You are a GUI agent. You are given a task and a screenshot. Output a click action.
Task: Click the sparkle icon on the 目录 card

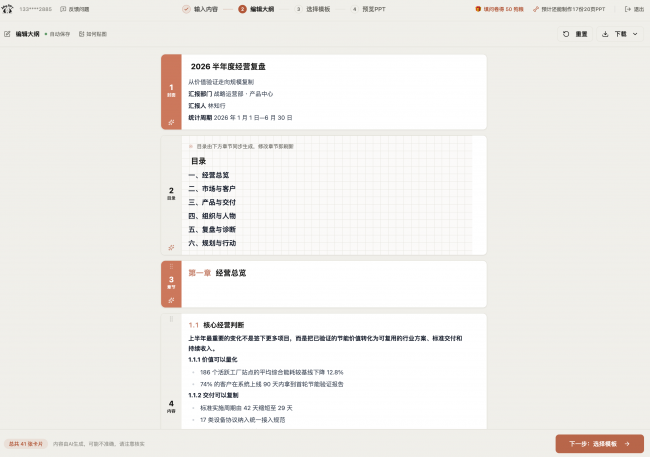coord(171,248)
